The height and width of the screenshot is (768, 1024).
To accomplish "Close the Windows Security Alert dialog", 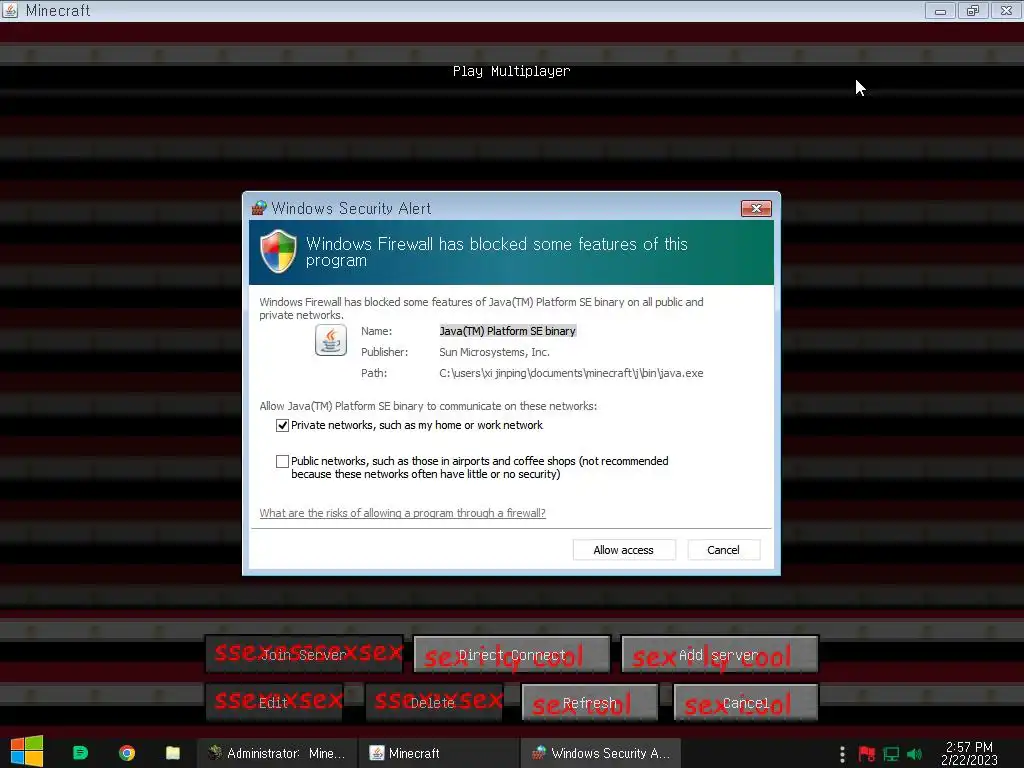I will tap(756, 208).
